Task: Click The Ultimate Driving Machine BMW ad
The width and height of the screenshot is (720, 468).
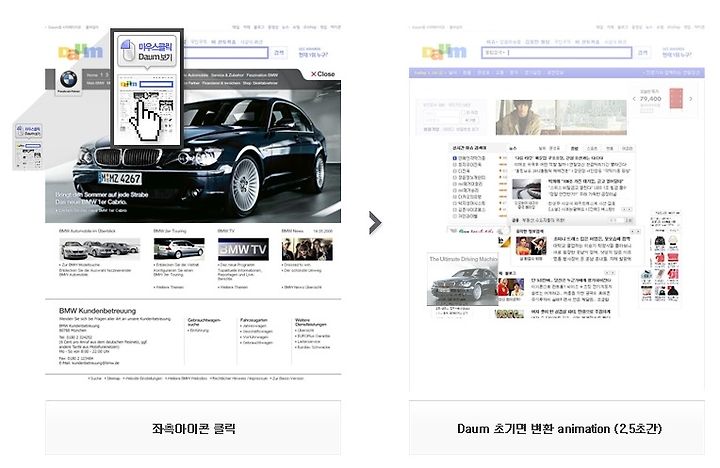Action: tap(462, 279)
